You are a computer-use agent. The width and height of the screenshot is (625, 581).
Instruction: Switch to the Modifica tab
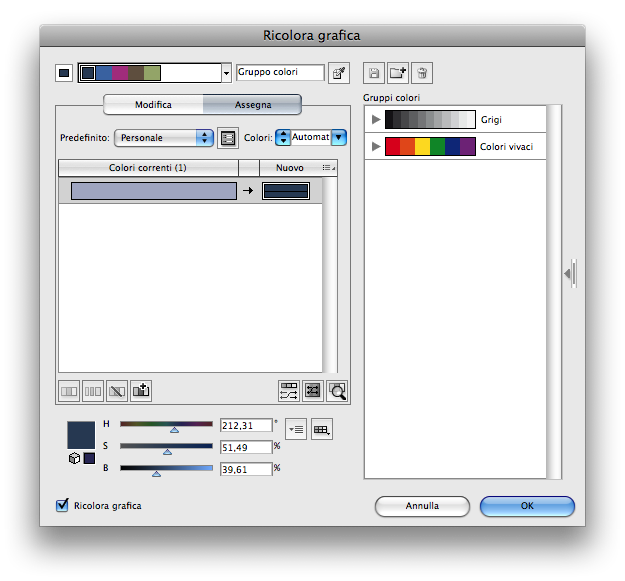point(153,105)
